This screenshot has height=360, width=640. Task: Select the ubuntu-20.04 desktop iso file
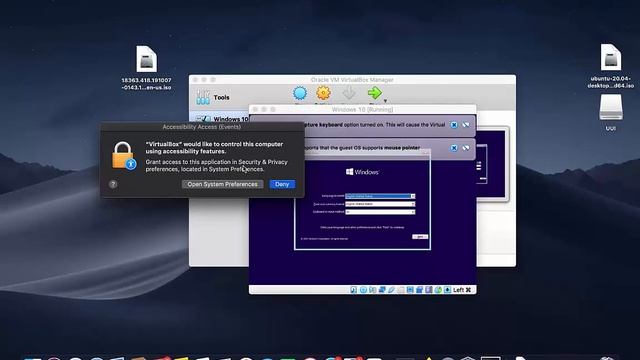(611, 66)
